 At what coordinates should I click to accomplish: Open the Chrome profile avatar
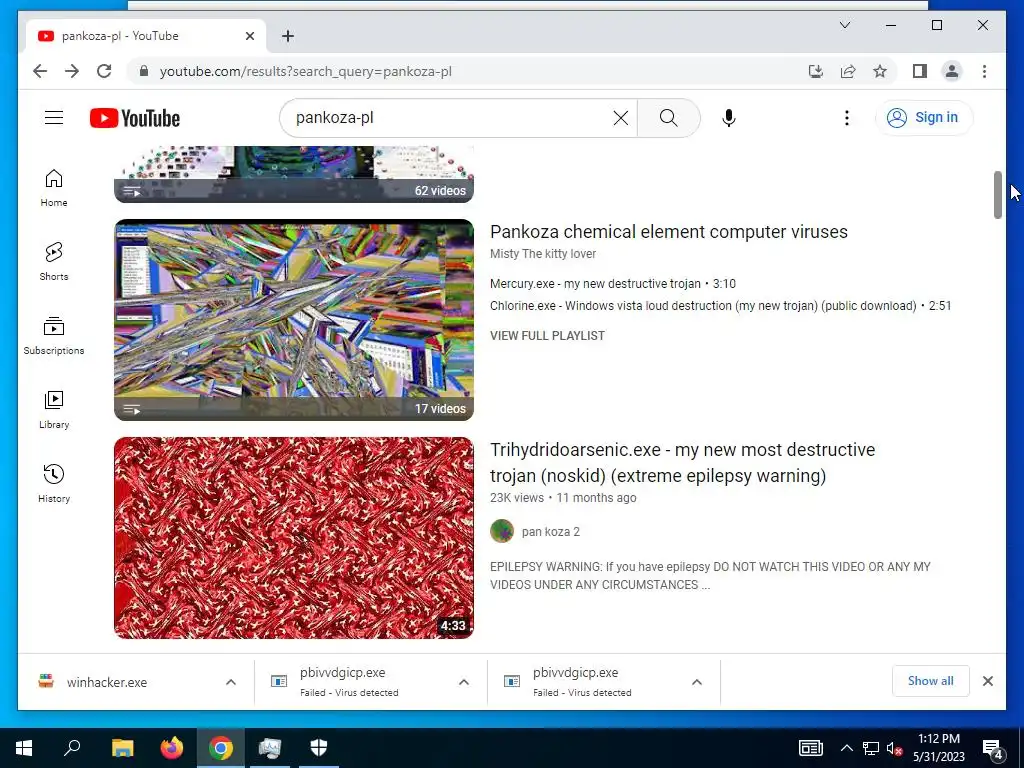point(952,71)
